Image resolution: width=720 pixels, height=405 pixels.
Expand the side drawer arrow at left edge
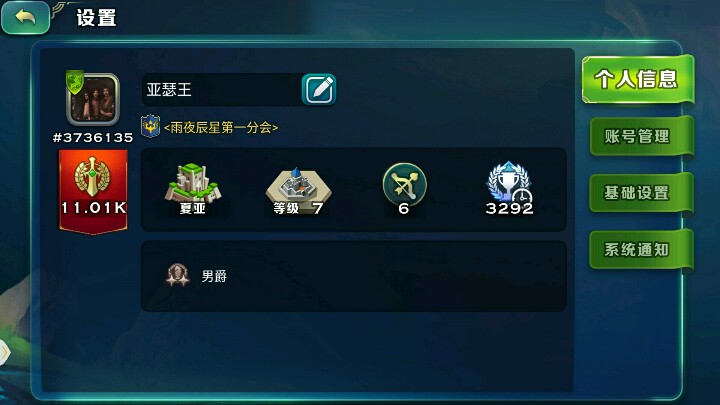pos(4,353)
